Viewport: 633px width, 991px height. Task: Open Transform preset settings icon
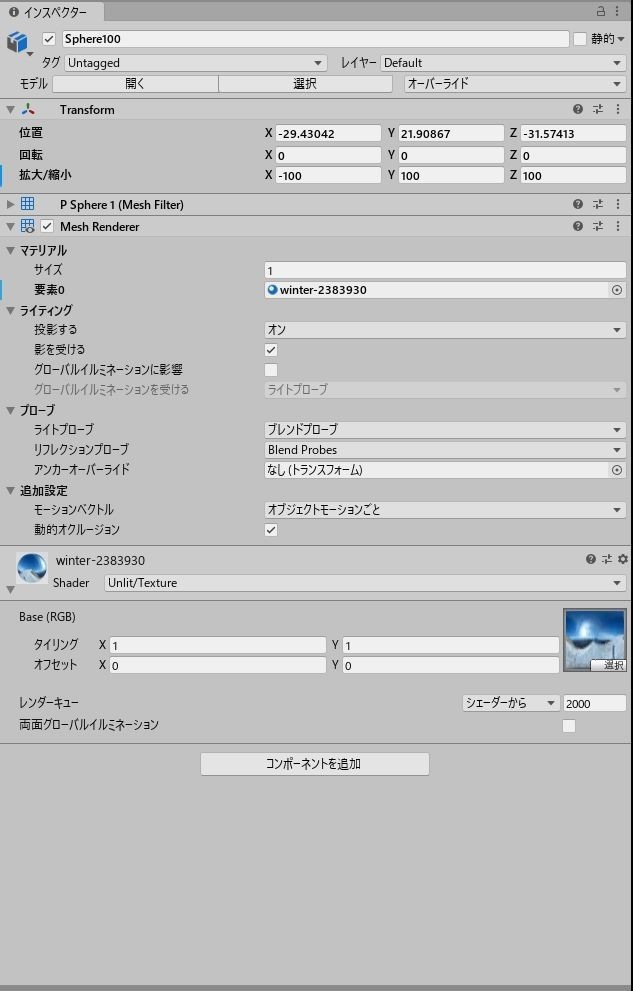point(598,109)
